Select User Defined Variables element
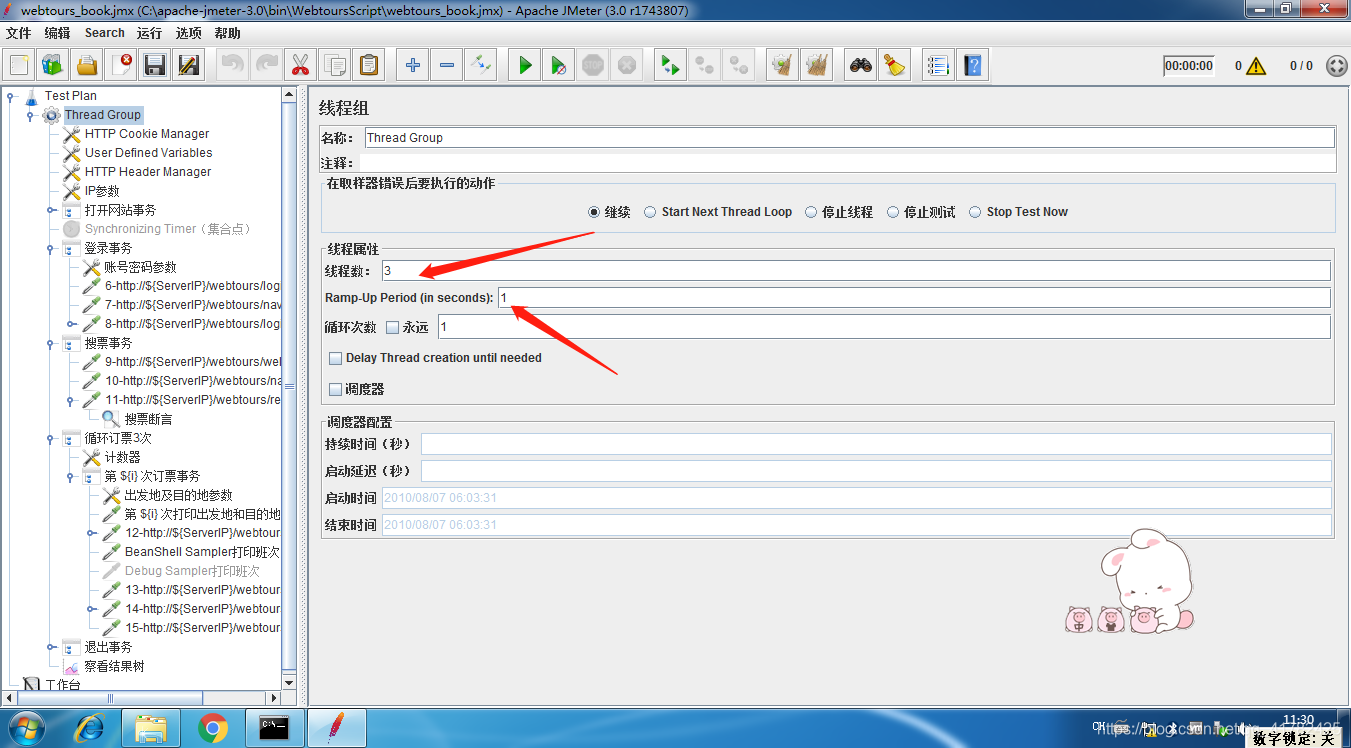Screen dimensions: 1351x748 148,153
